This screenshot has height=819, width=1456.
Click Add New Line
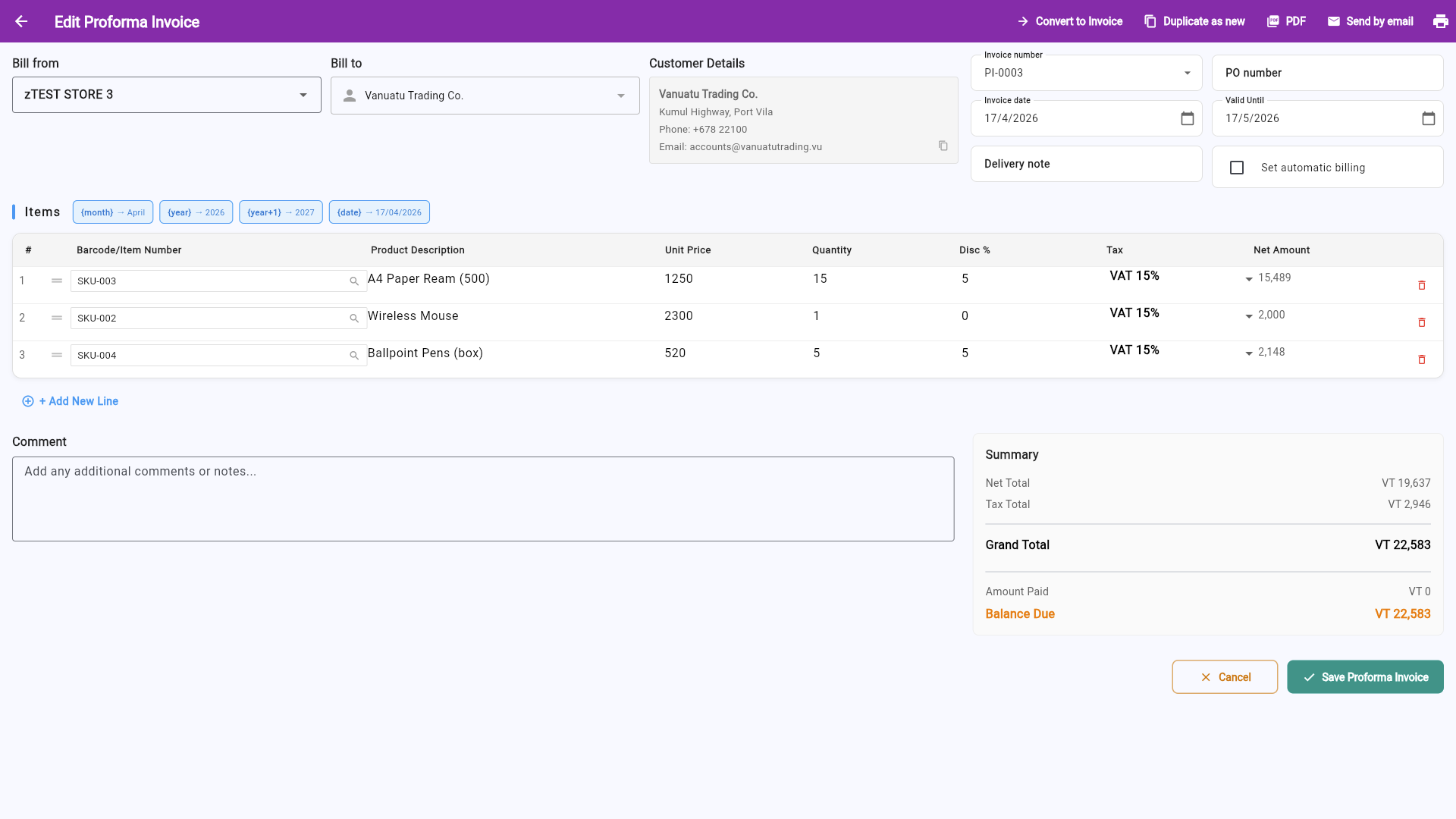point(71,401)
